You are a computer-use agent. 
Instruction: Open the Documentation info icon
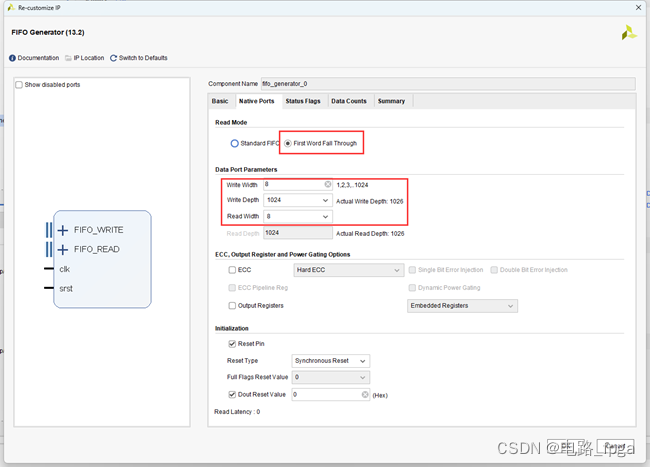[12, 58]
